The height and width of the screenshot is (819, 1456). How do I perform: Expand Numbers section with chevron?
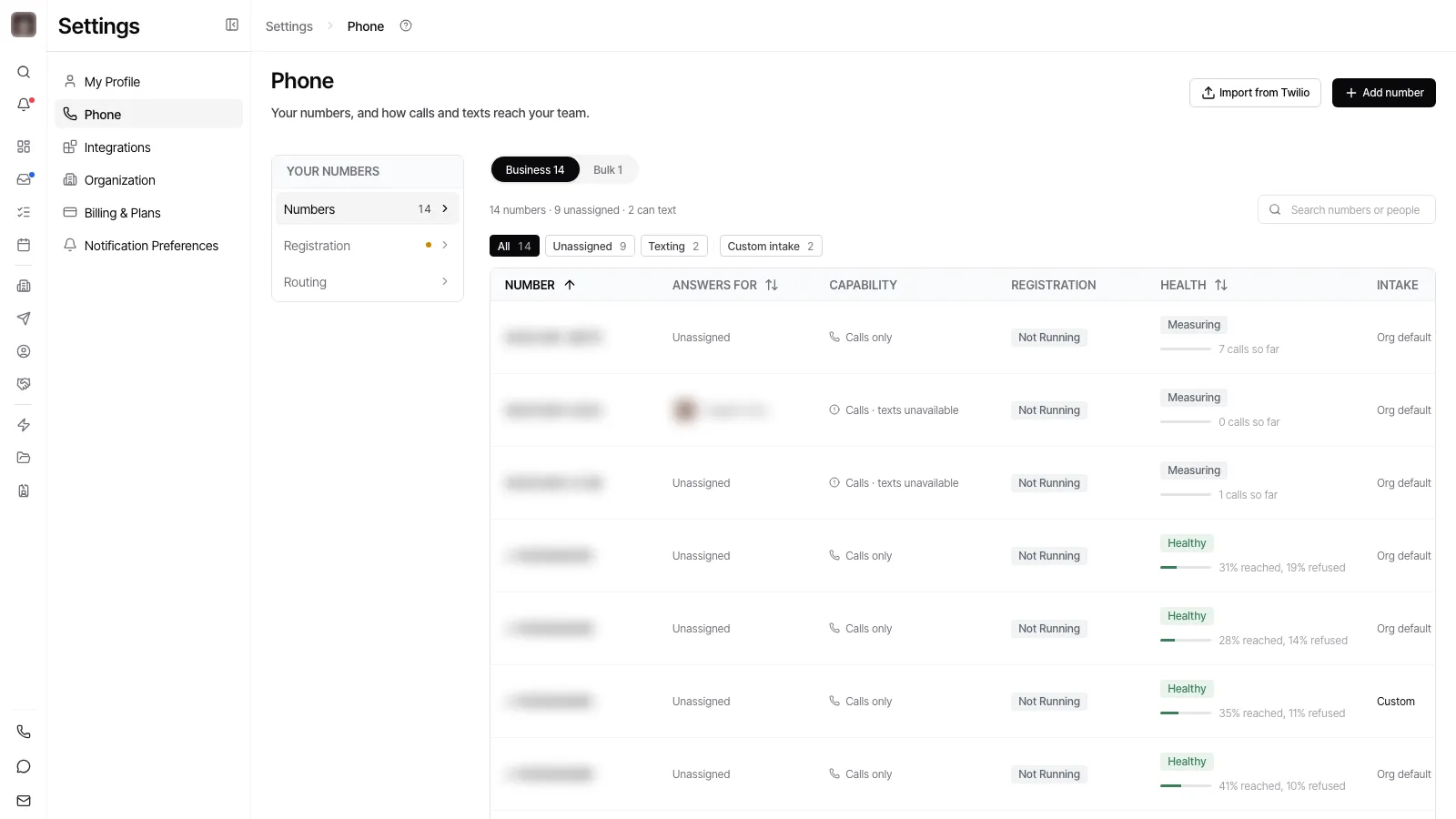click(445, 208)
